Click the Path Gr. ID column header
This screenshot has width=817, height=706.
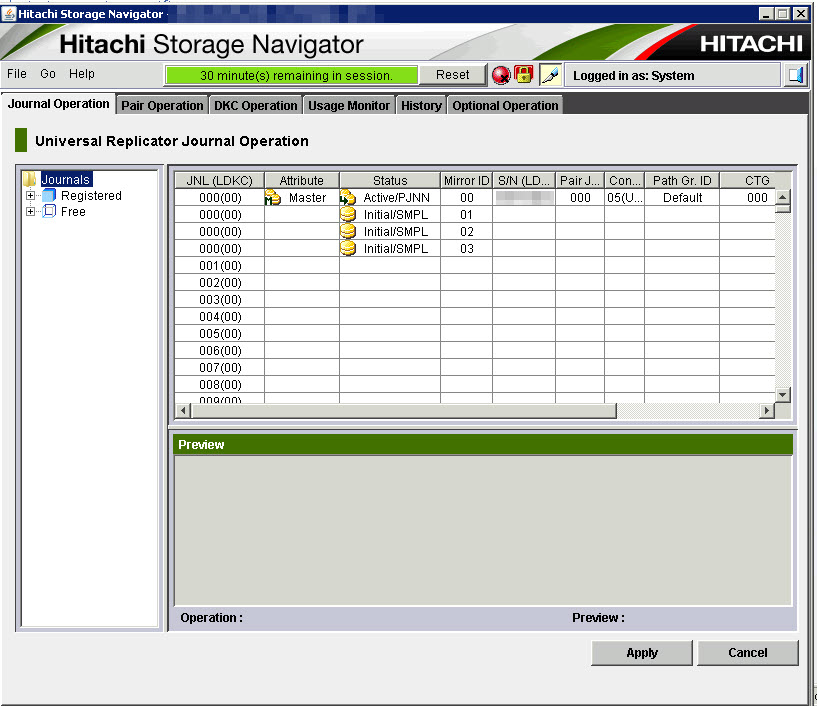coord(682,180)
